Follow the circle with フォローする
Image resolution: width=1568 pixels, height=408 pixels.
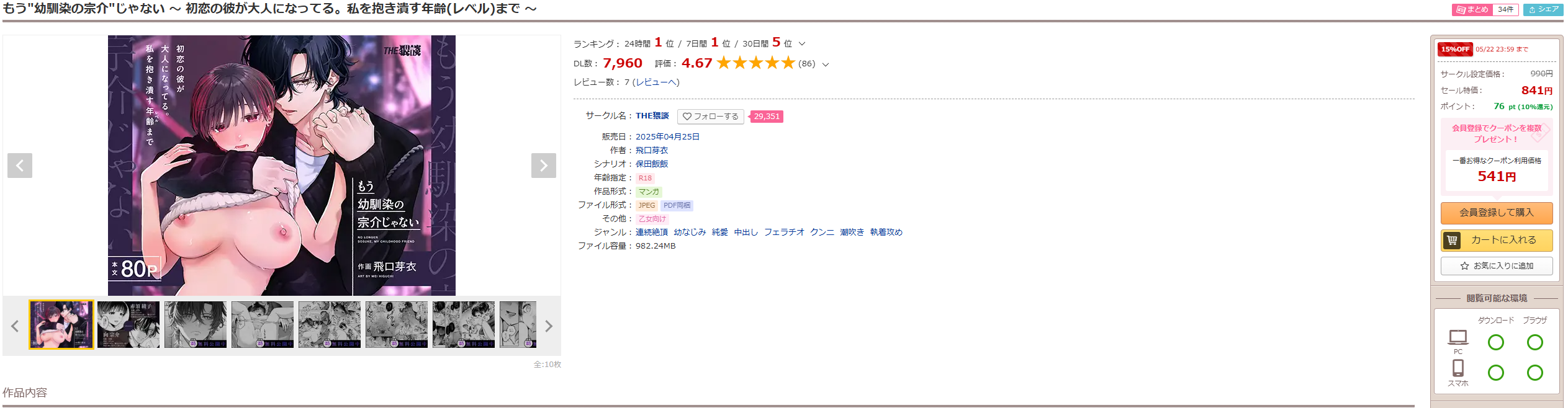(711, 117)
